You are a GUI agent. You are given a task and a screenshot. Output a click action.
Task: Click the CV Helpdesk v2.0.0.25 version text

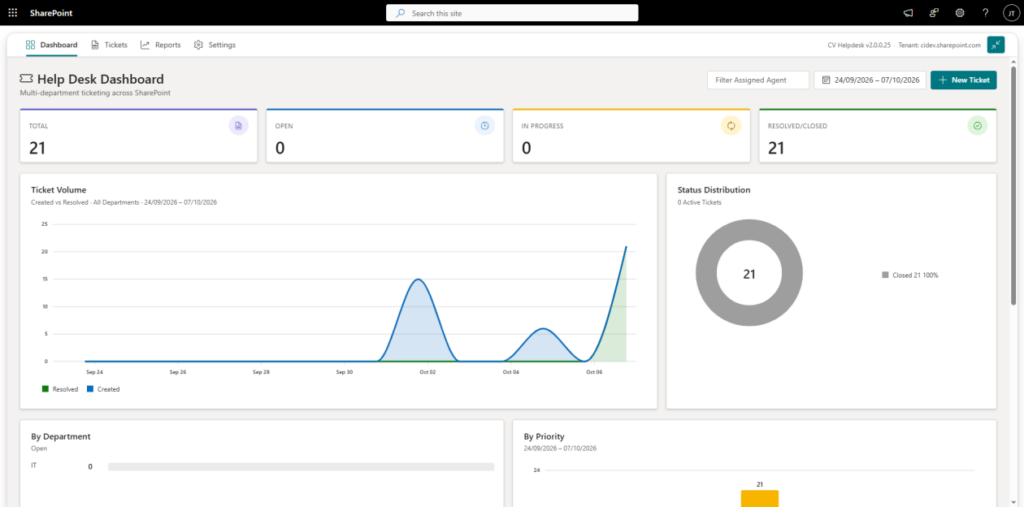point(859,45)
